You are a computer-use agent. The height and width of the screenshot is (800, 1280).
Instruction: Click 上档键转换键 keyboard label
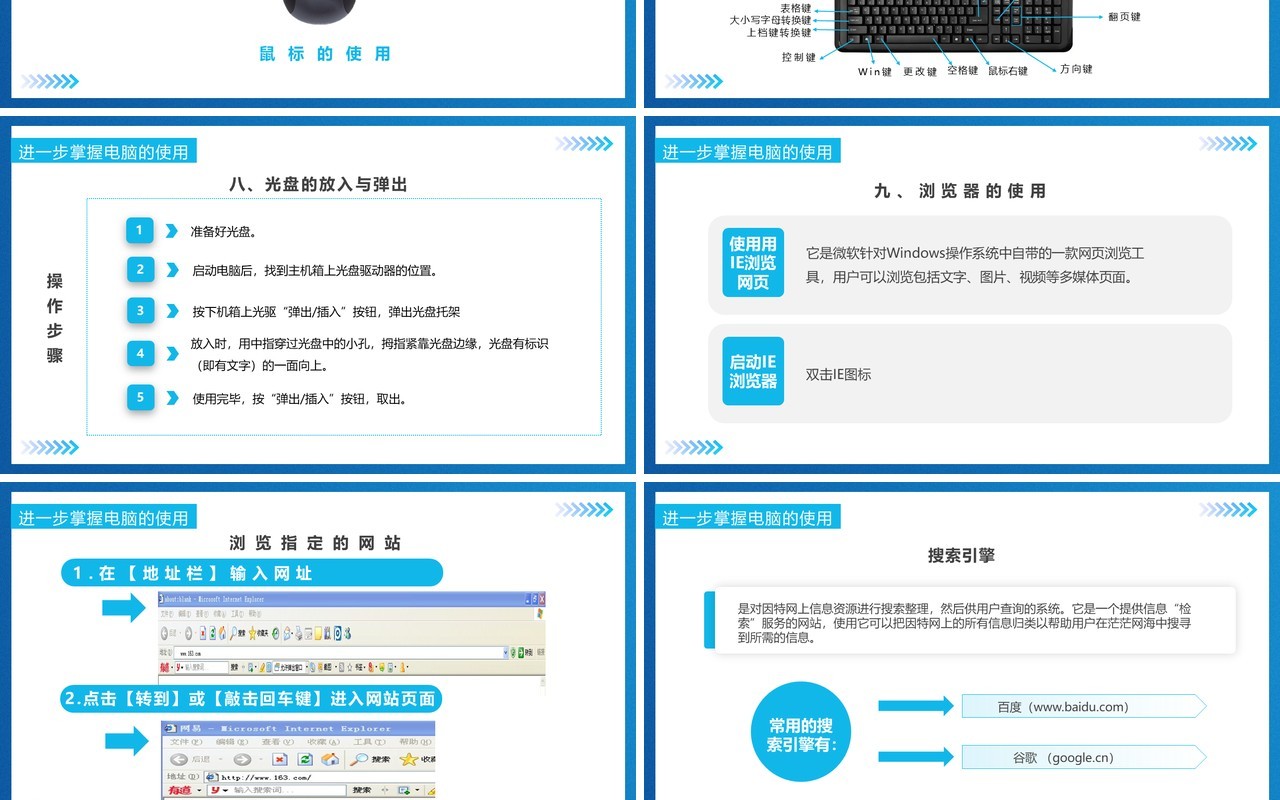pos(779,32)
